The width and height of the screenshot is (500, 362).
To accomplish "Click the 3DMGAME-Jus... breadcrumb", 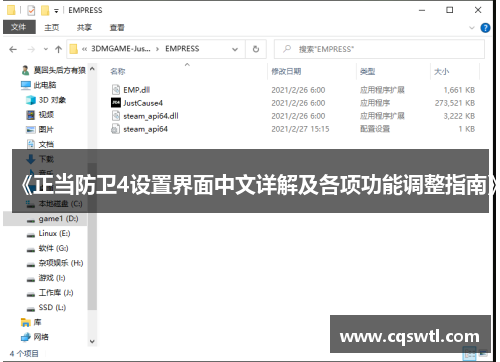I will pyautogui.click(x=121, y=49).
